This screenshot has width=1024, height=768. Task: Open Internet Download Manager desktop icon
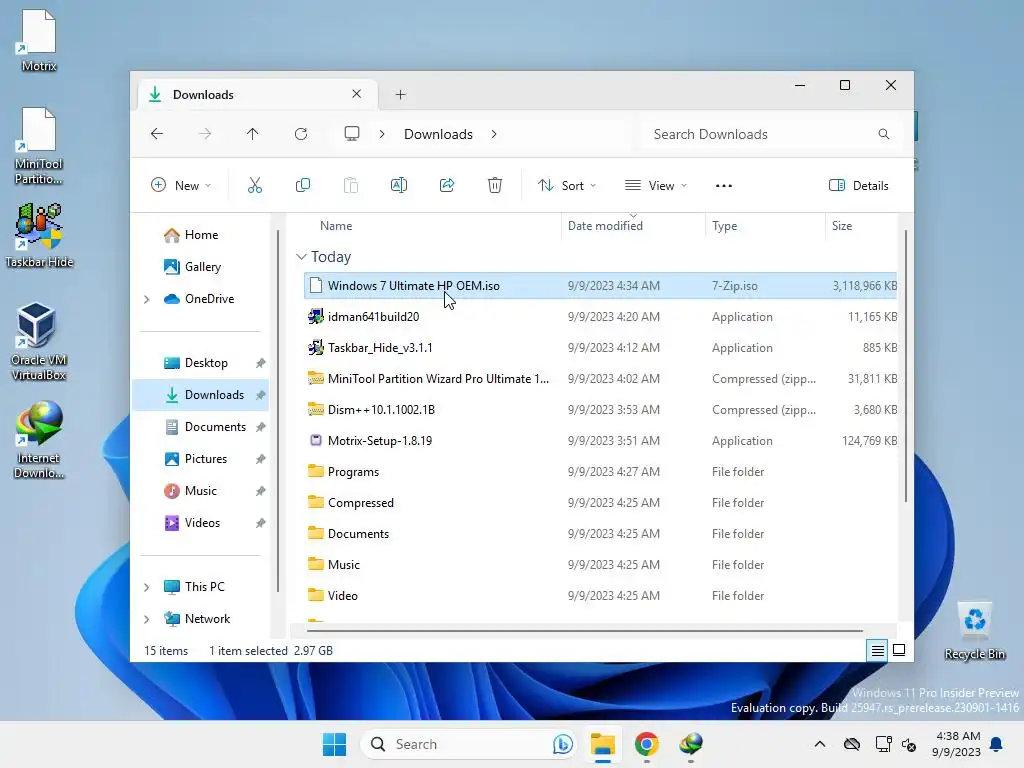[x=39, y=439]
